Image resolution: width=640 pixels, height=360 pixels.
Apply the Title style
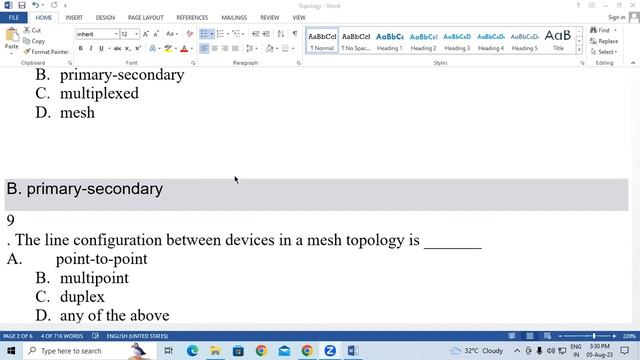[x=558, y=41]
